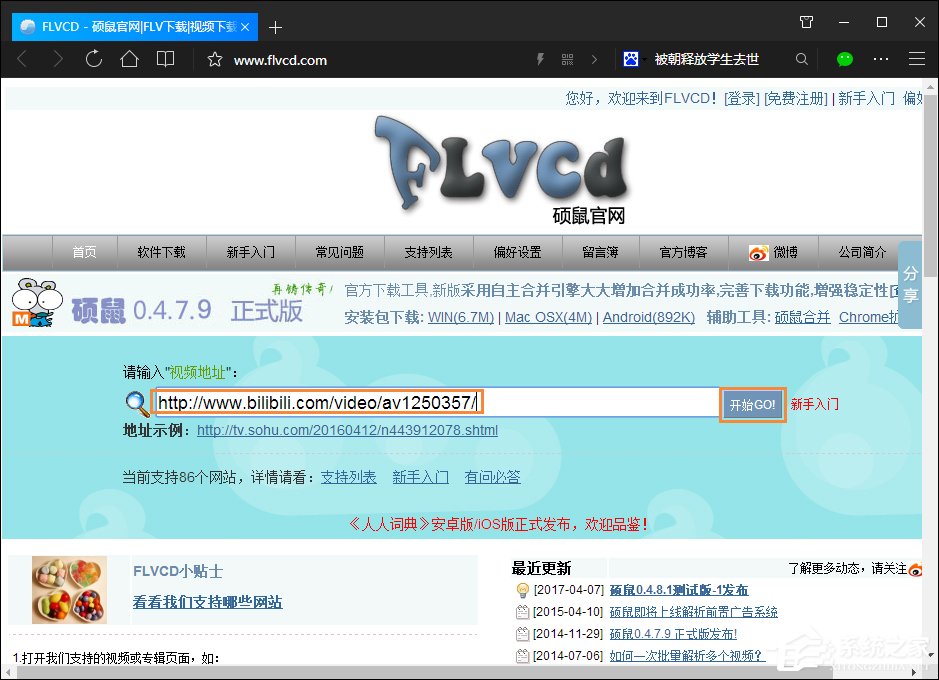Open the green messenger icon in the browser toolbar
The width and height of the screenshot is (939, 680).
click(x=844, y=59)
